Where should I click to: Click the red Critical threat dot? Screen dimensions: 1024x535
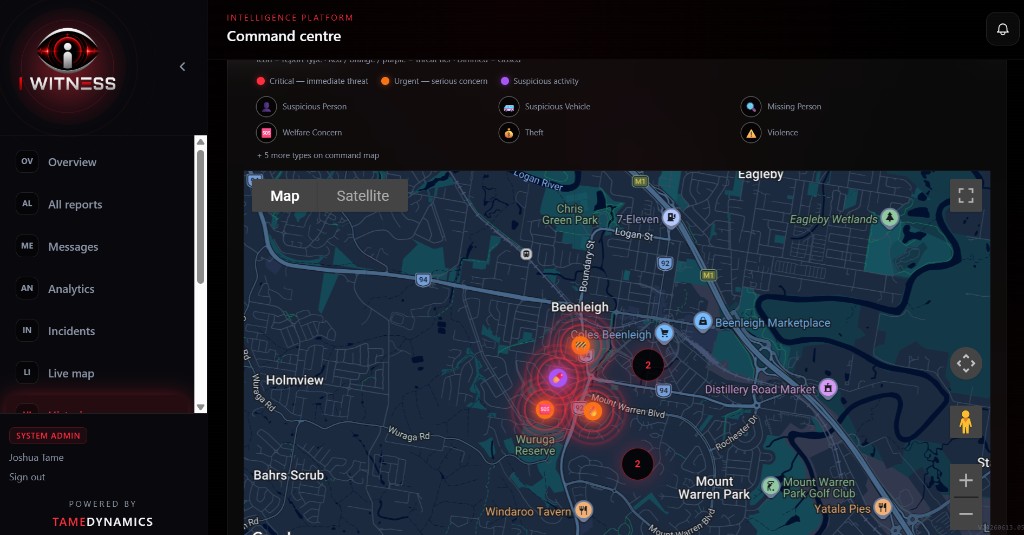pos(261,81)
